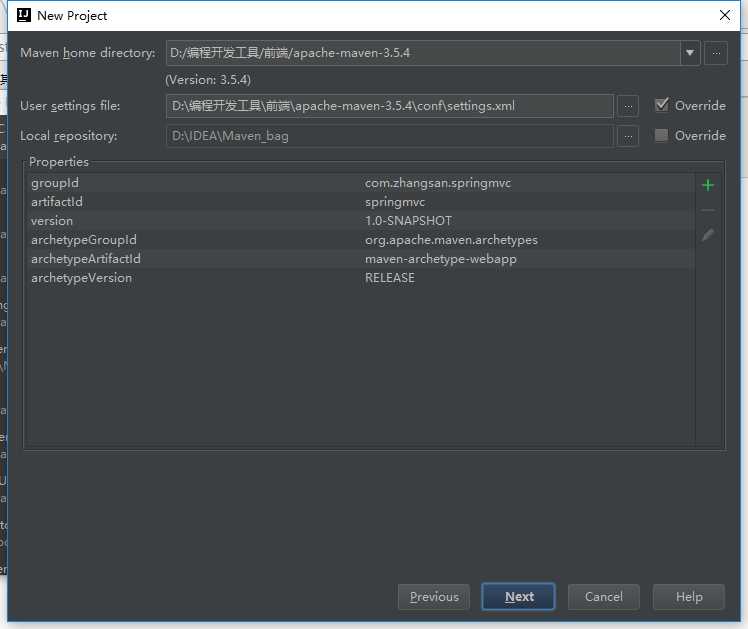Screen dimensions: 748x629
Task: Click the (Version: 3.5.4) label
Action: 208,80
